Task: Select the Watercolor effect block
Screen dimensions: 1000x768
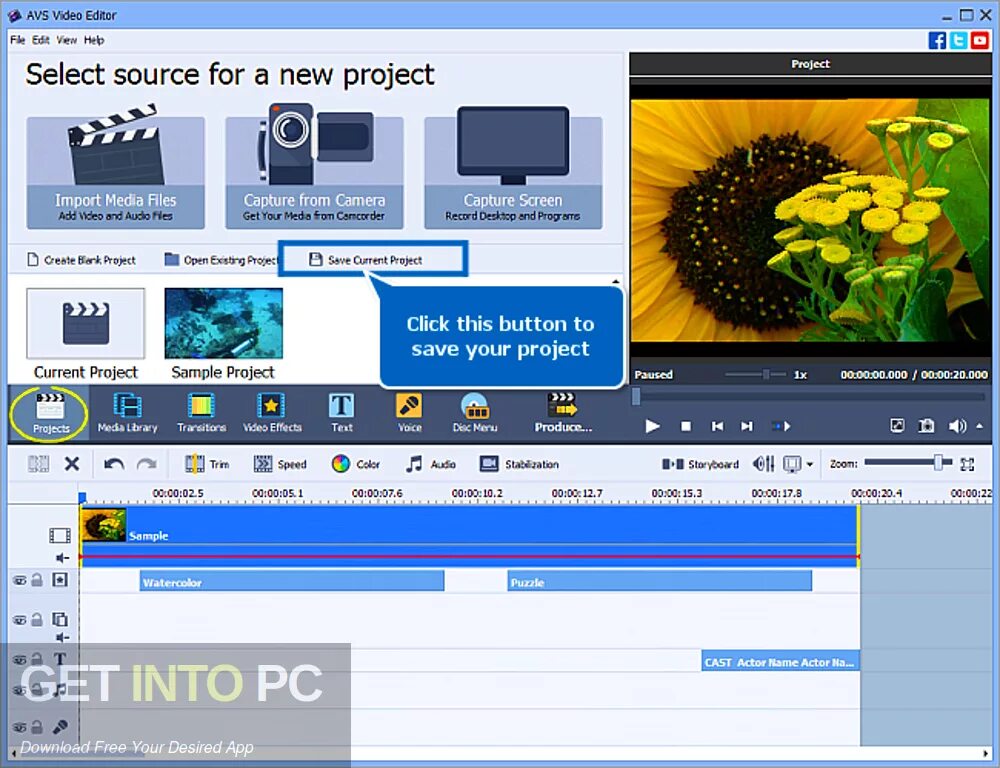Action: coord(291,581)
